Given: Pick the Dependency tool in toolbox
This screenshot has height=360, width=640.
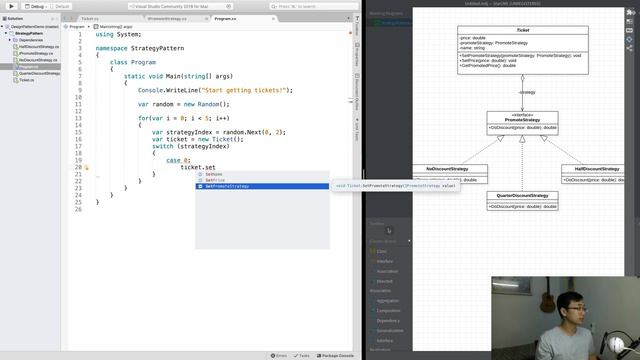Looking at the screenshot, I should click(x=388, y=321).
